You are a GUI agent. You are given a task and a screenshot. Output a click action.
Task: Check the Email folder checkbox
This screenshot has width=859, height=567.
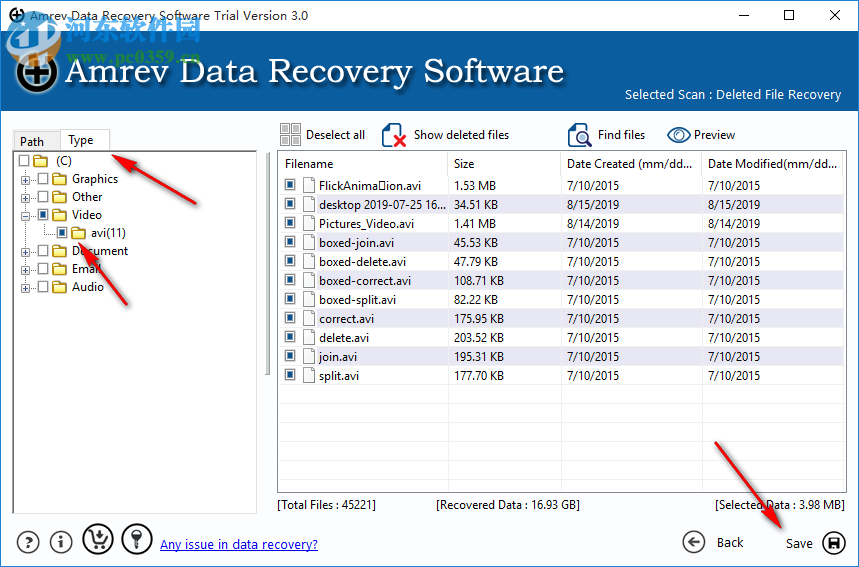coord(43,268)
